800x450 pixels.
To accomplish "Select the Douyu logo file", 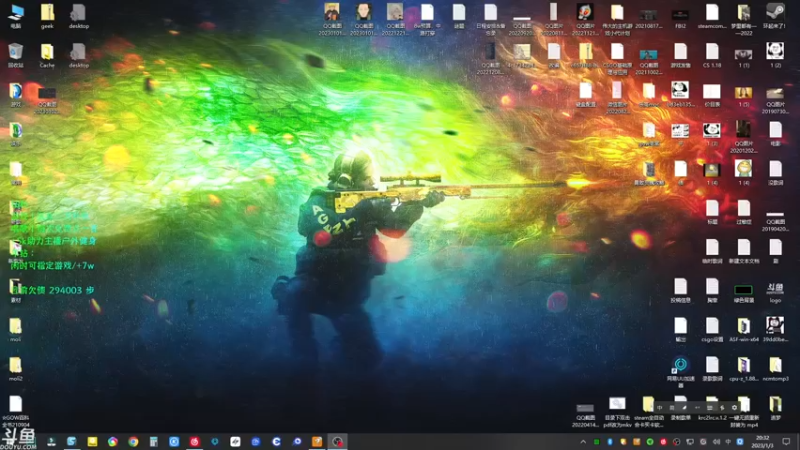I will (x=775, y=292).
